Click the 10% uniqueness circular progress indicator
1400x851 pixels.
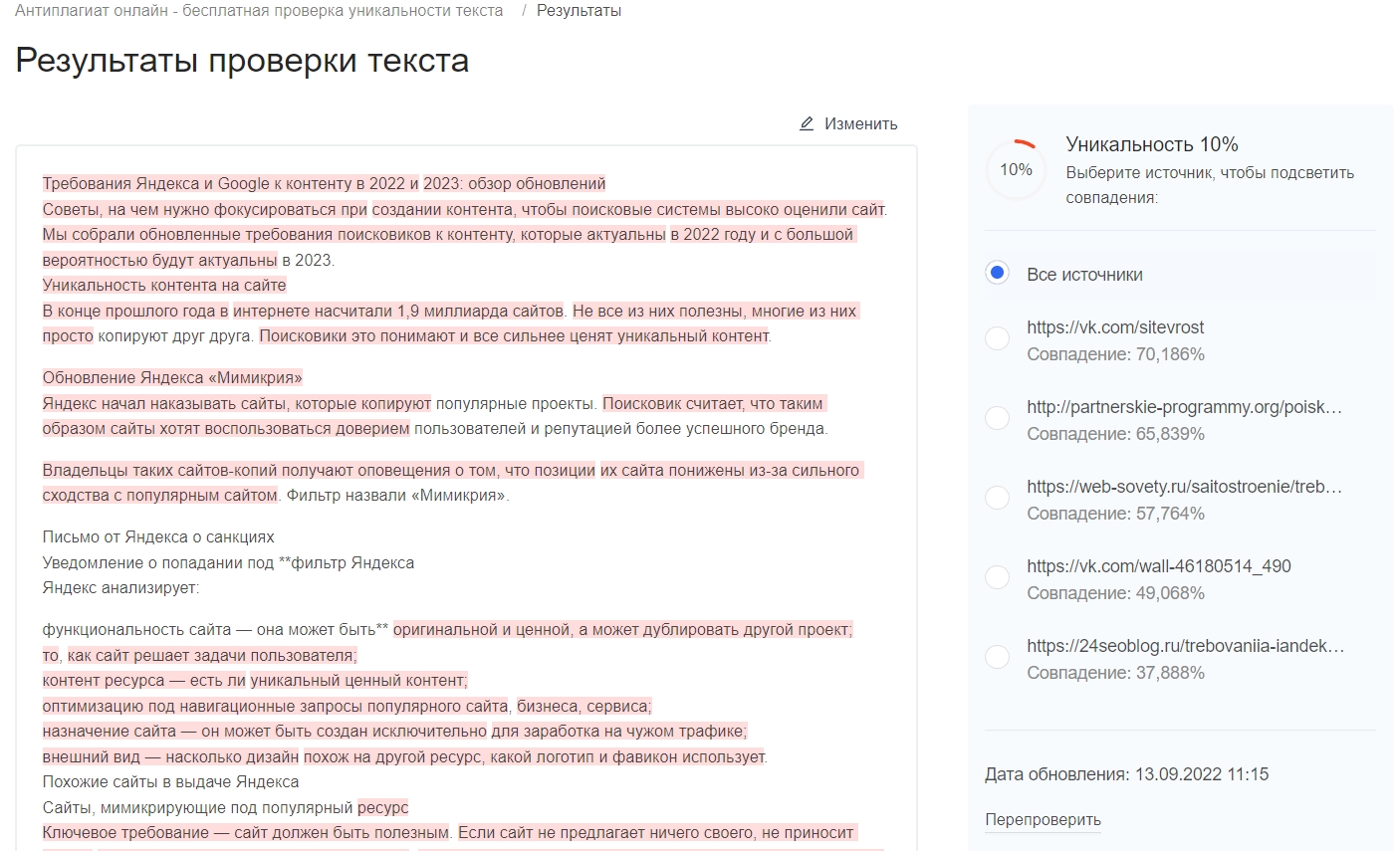coord(1016,170)
